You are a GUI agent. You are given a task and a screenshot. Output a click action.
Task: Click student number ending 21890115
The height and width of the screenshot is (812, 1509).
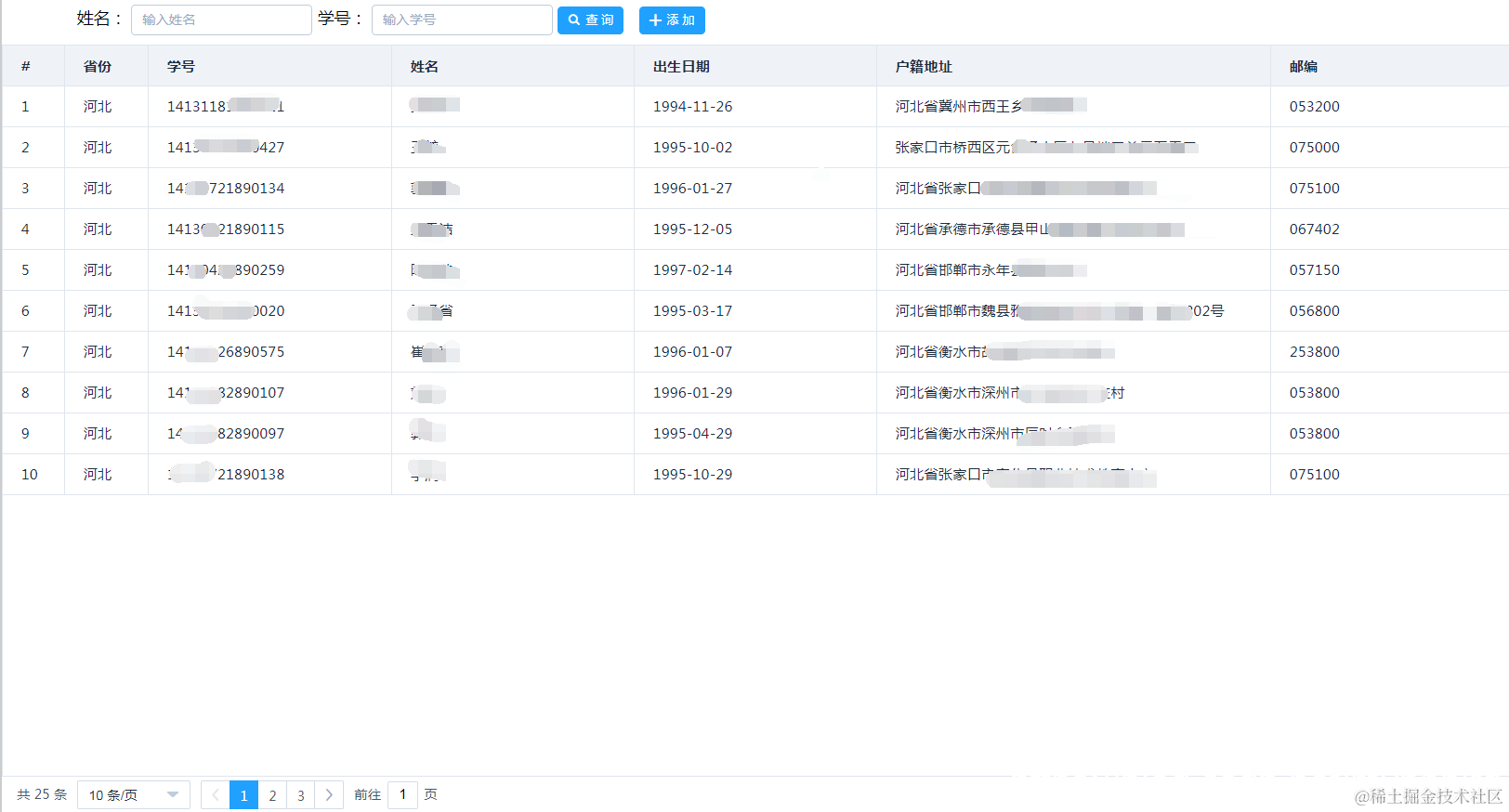pyautogui.click(x=226, y=229)
